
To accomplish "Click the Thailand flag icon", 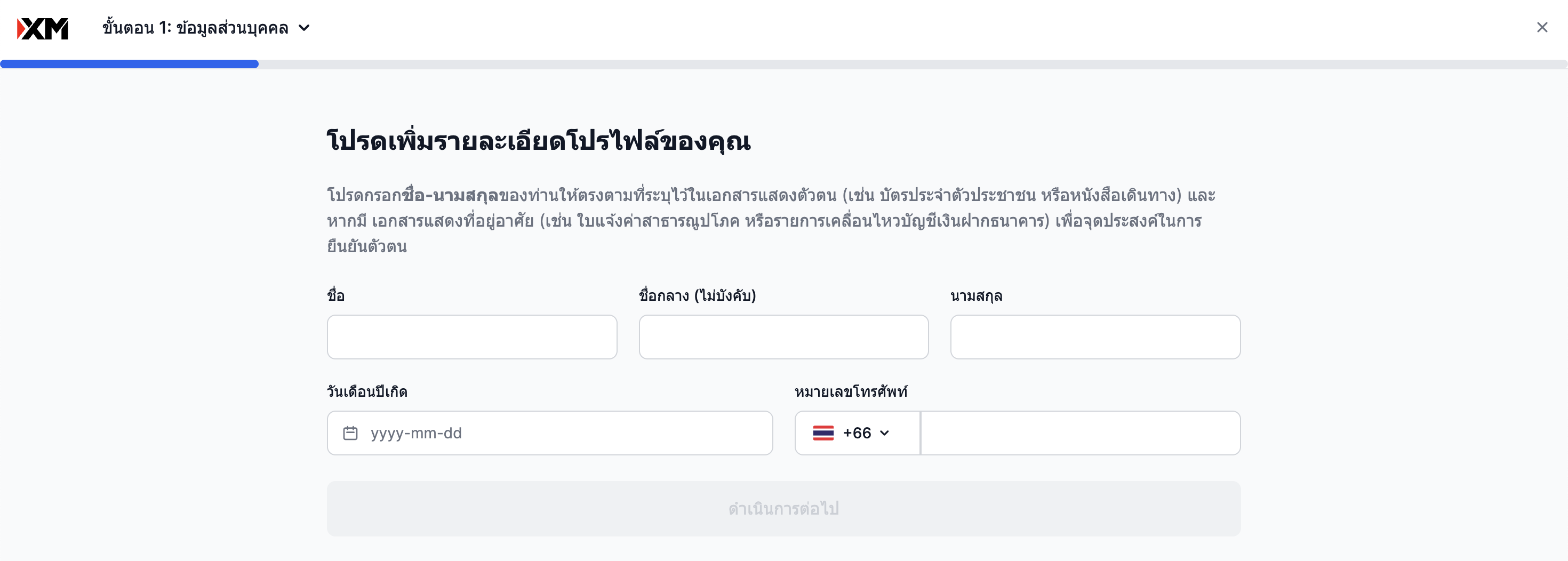I will 823,433.
